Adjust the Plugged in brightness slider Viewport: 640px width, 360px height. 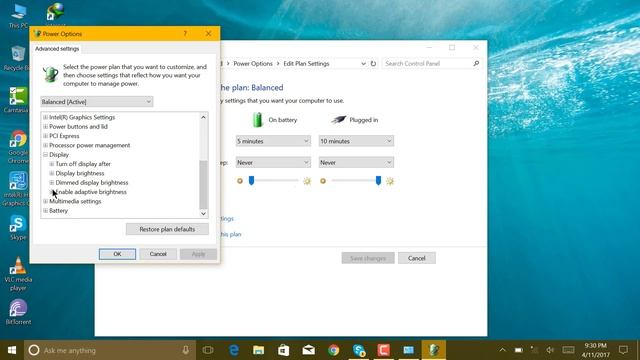tap(378, 180)
